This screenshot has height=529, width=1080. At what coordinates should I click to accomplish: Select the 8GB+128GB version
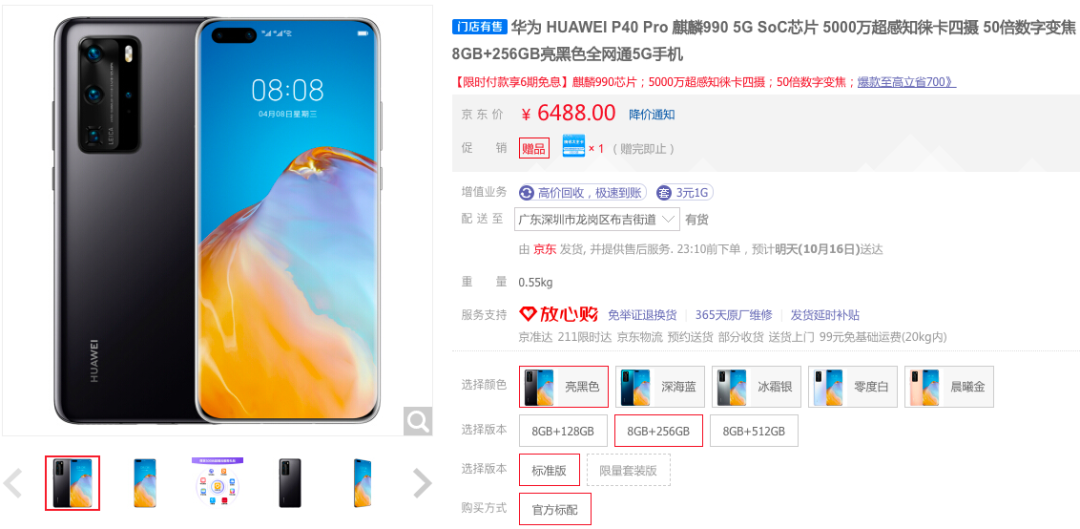[x=563, y=431]
